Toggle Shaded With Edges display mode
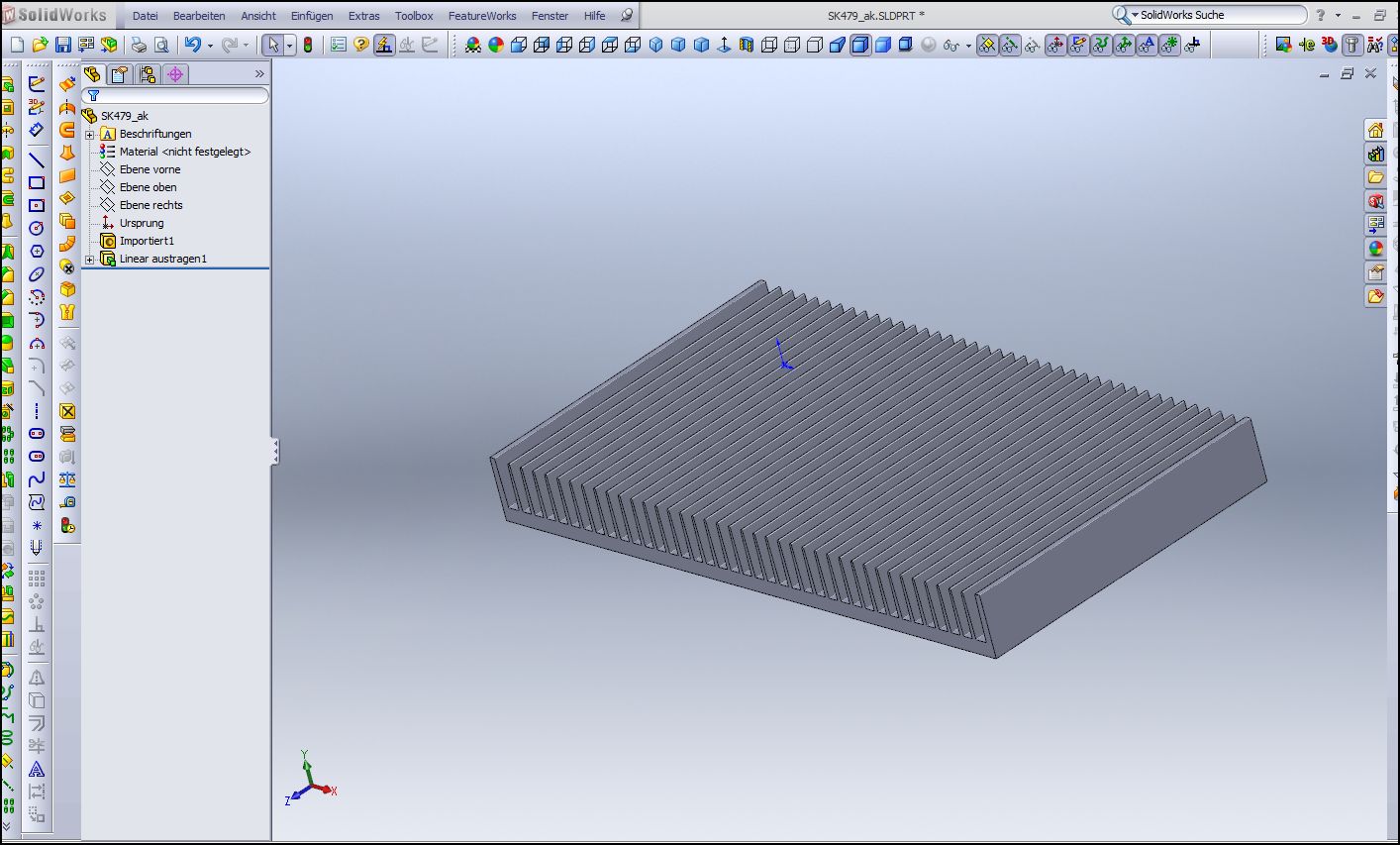Viewport: 1400px width, 845px height. pyautogui.click(x=860, y=45)
